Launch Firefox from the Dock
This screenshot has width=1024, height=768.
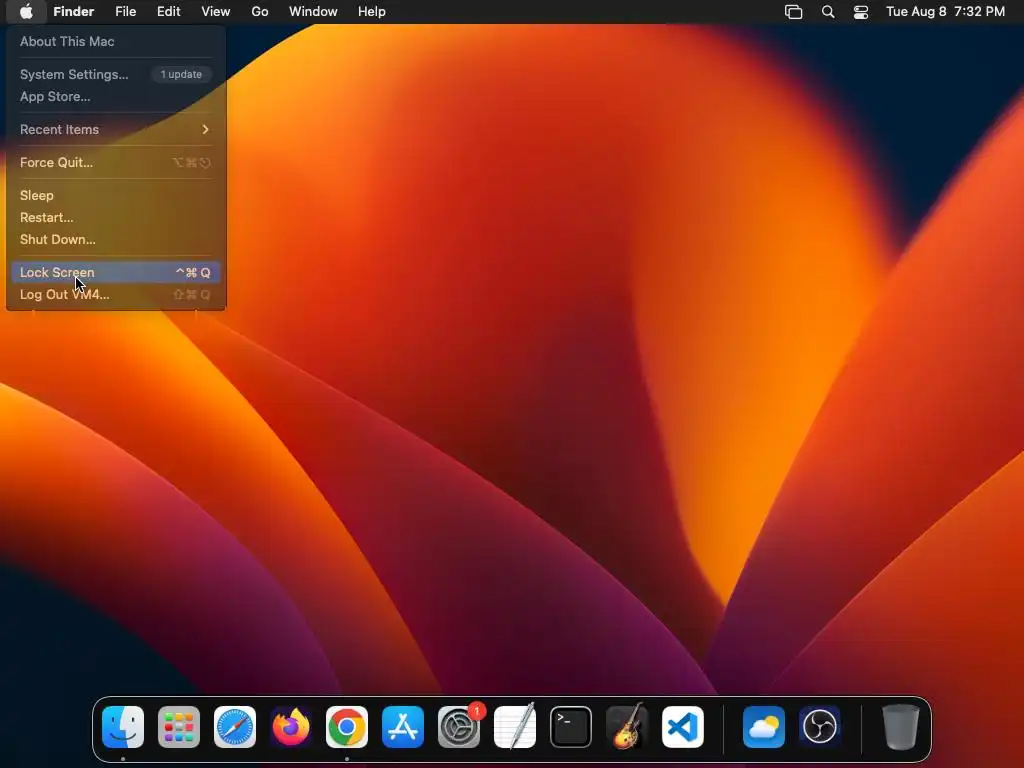[291, 727]
